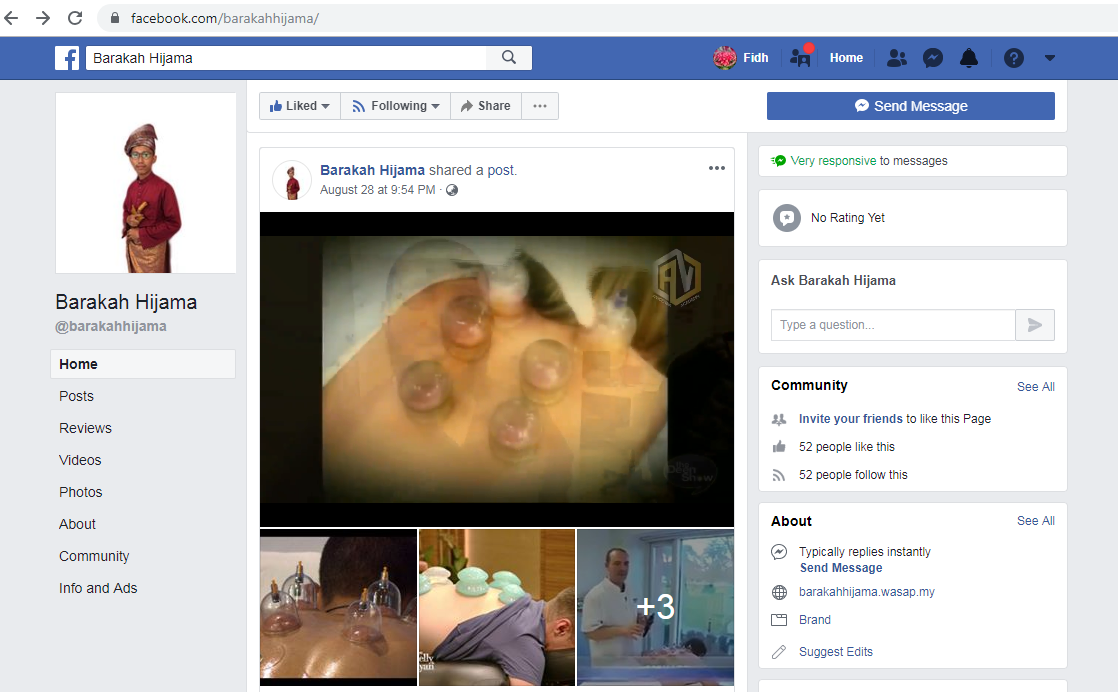Click the post timestamp August 28
The height and width of the screenshot is (692, 1118).
(x=377, y=190)
